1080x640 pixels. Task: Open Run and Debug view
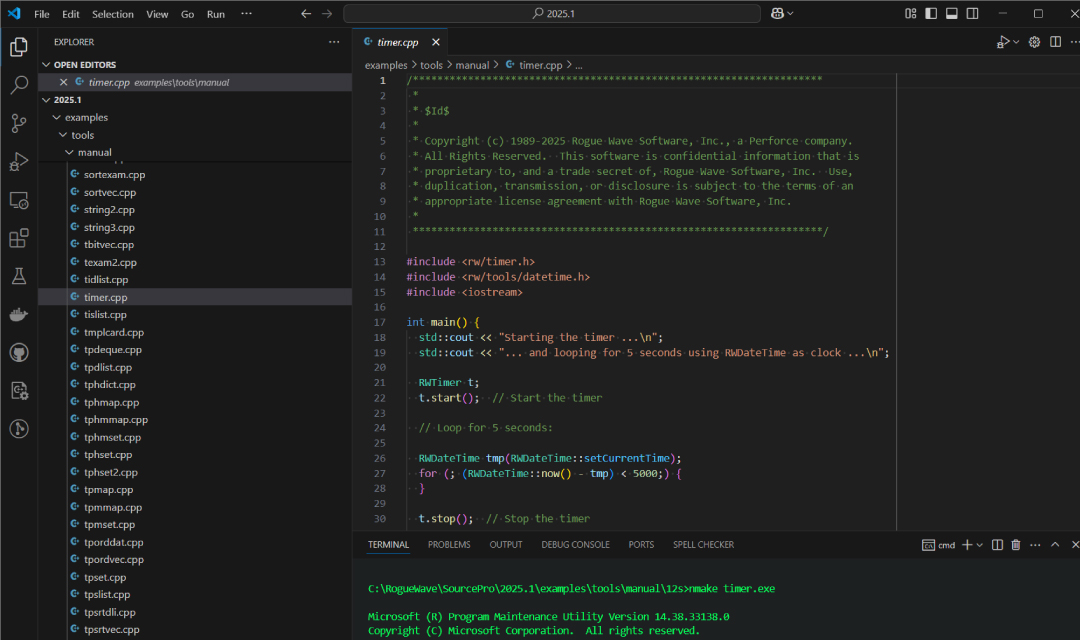pyautogui.click(x=18, y=161)
